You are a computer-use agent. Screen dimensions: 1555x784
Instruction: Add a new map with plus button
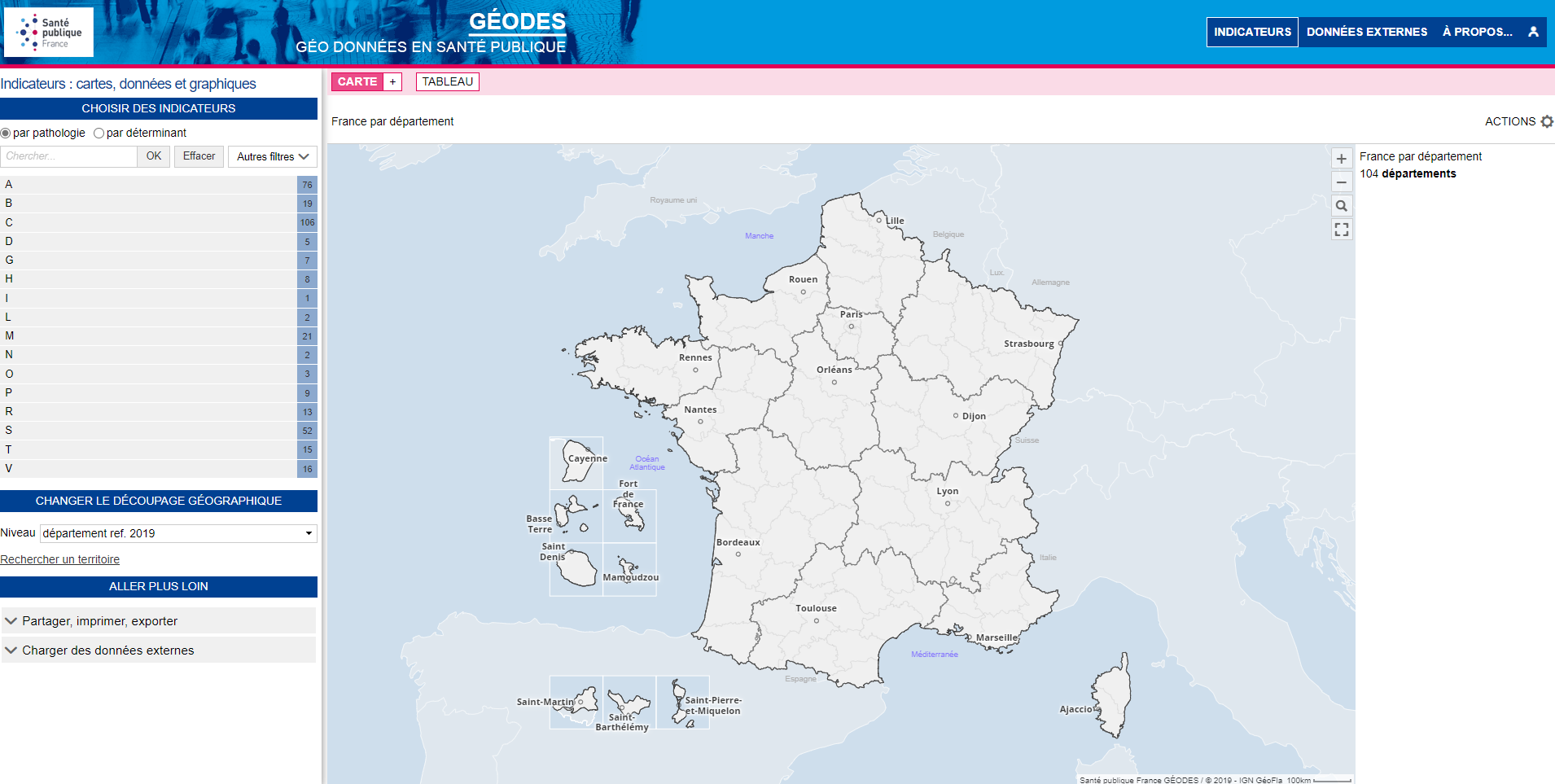(392, 81)
